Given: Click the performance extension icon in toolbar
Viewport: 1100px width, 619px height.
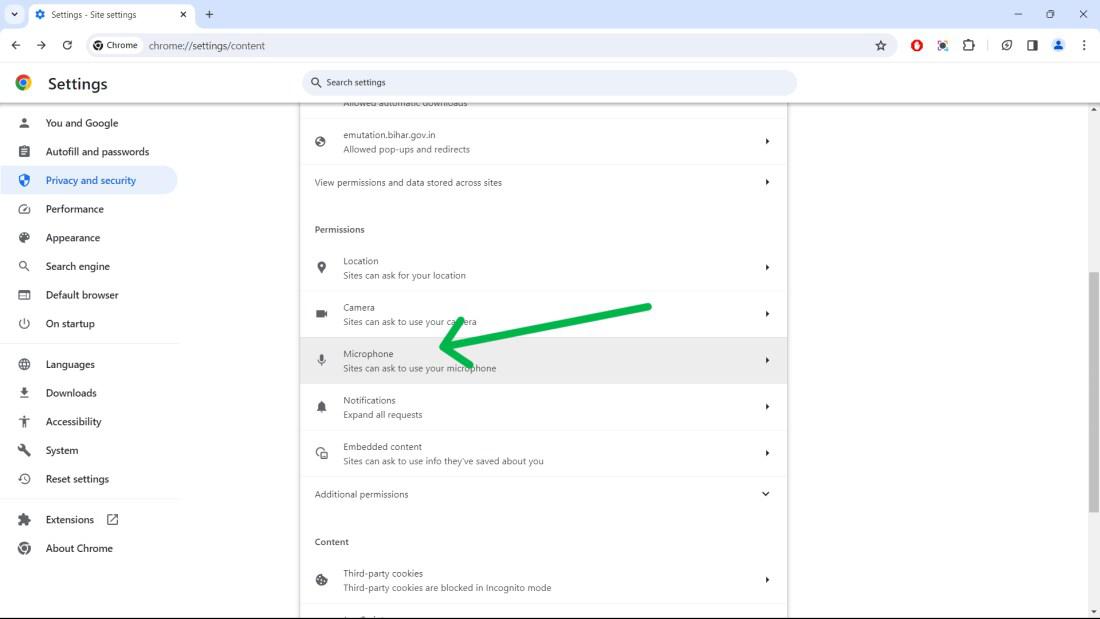Looking at the screenshot, I should (x=1007, y=46).
